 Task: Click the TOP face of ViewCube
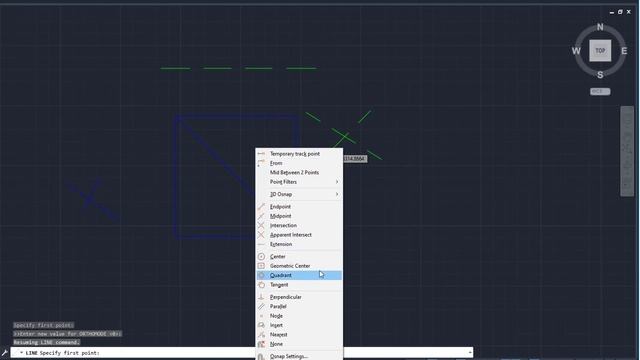tap(600, 51)
